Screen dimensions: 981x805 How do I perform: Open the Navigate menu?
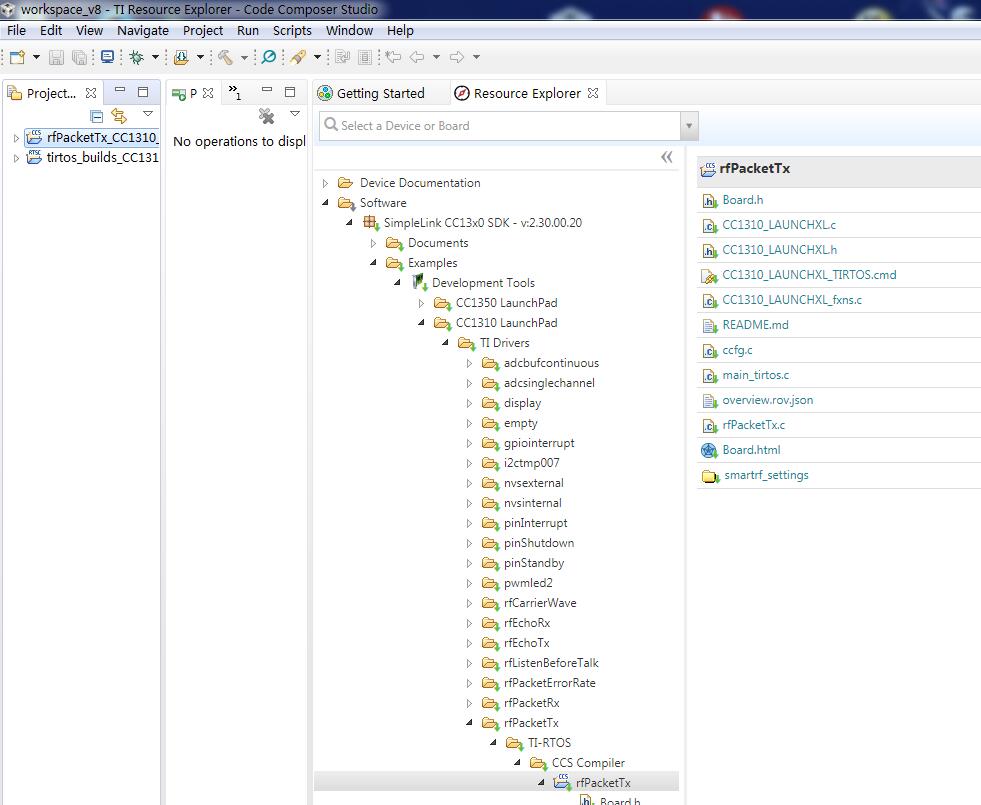[143, 31]
